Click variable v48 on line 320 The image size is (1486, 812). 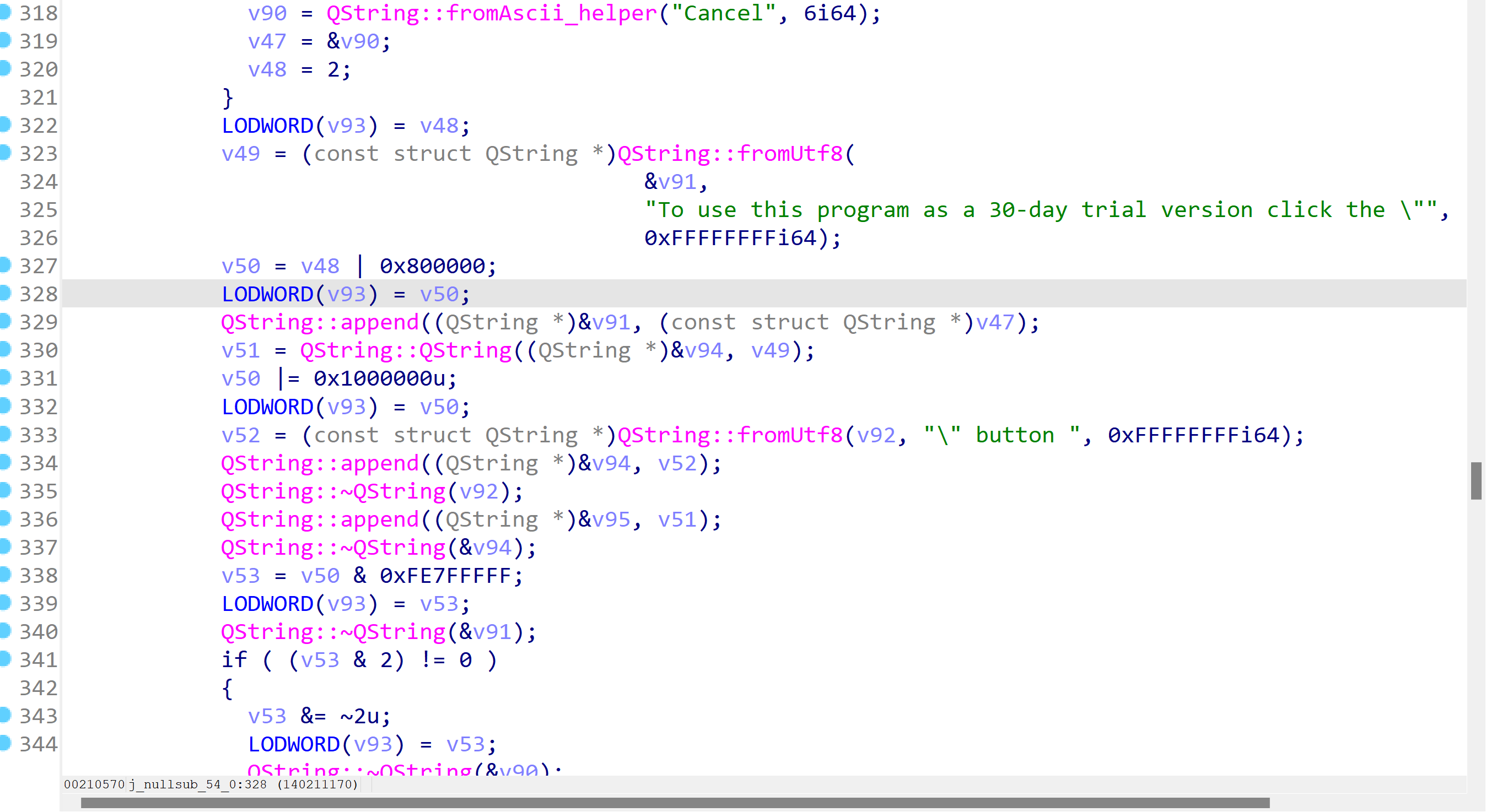pyautogui.click(x=267, y=69)
